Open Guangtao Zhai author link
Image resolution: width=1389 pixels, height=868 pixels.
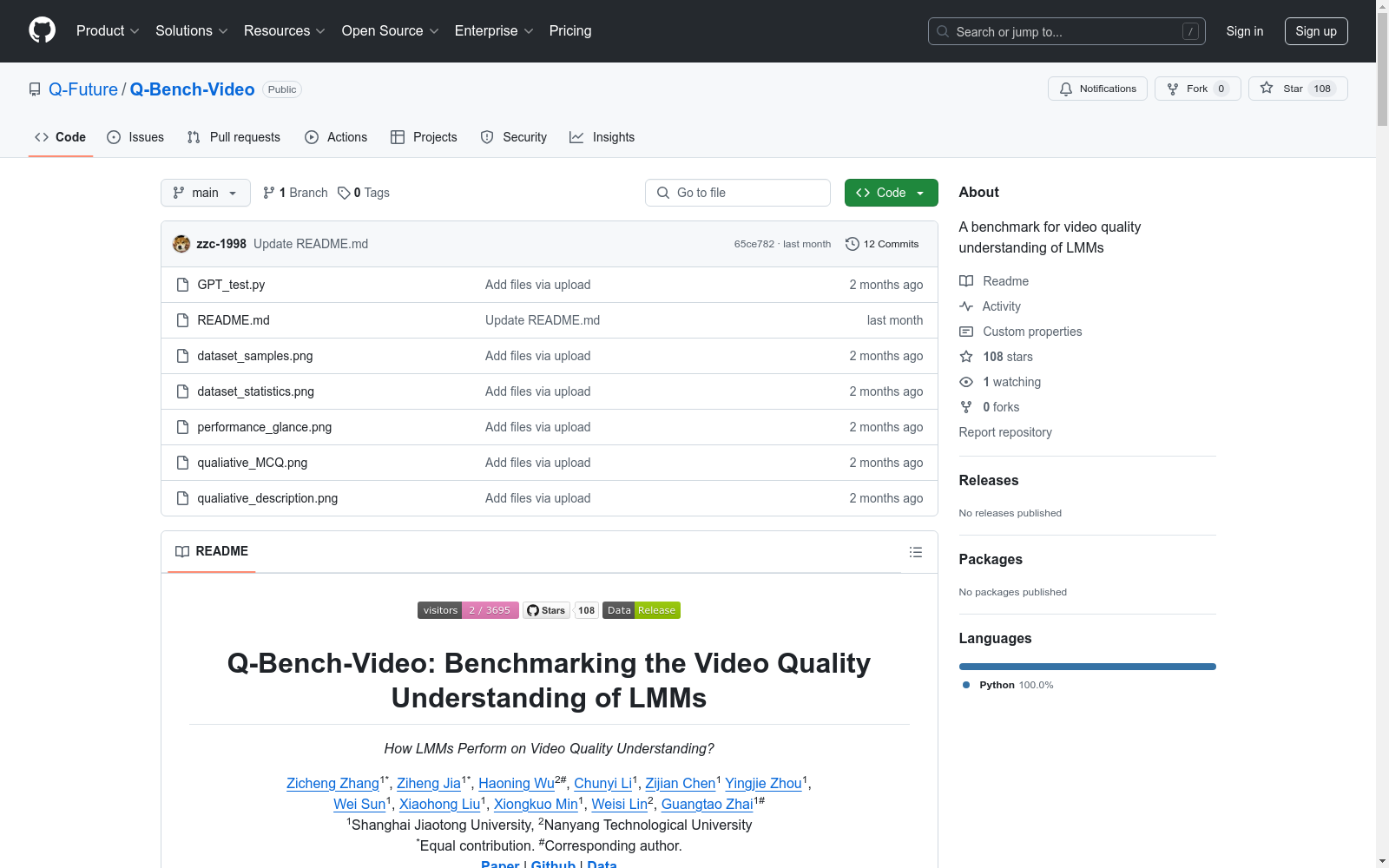(x=708, y=804)
